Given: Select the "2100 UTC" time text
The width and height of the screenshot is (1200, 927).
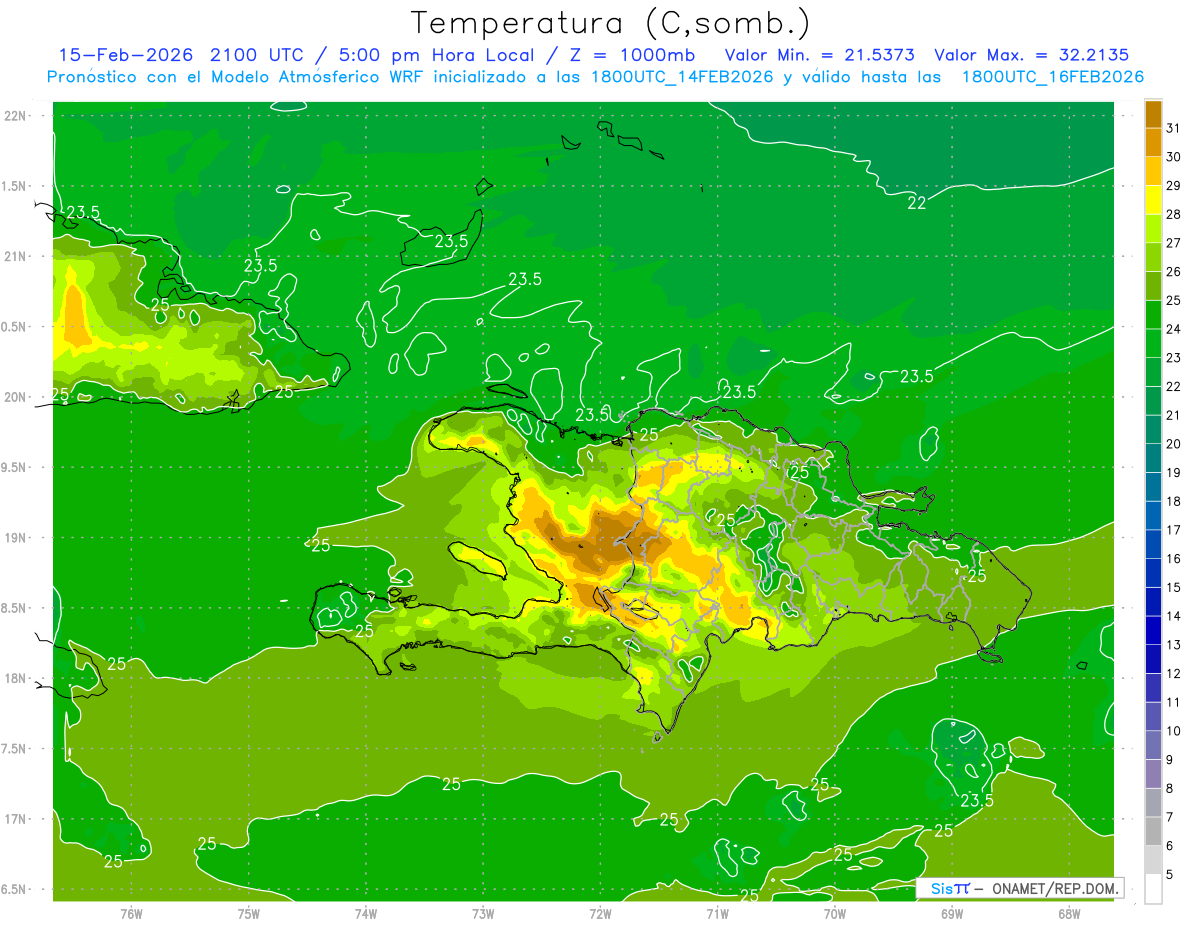Looking at the screenshot, I should pyautogui.click(x=258, y=54).
